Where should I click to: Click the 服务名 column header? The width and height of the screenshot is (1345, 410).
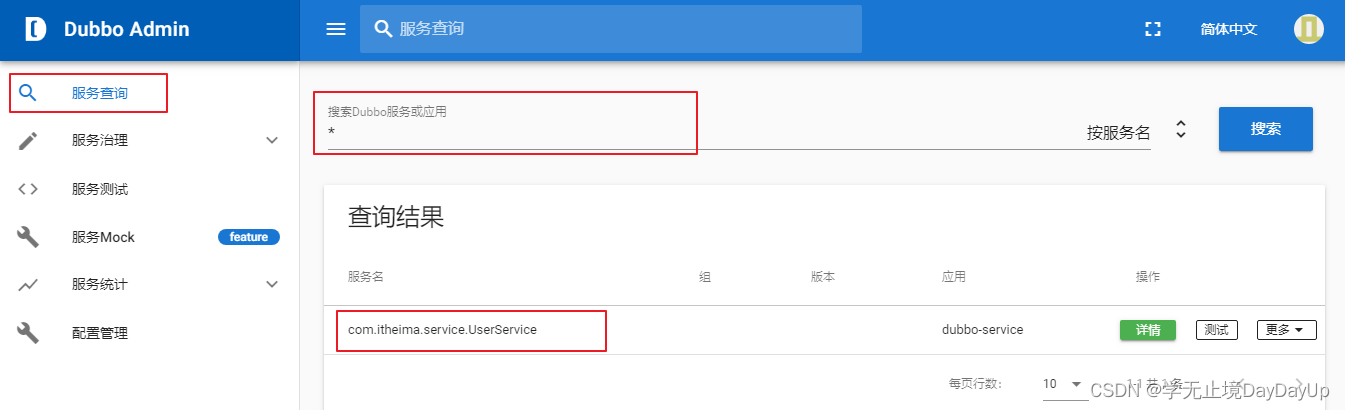[365, 277]
